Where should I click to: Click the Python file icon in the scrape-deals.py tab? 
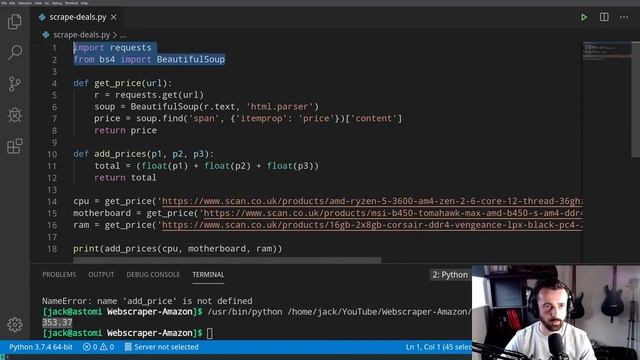coord(42,17)
